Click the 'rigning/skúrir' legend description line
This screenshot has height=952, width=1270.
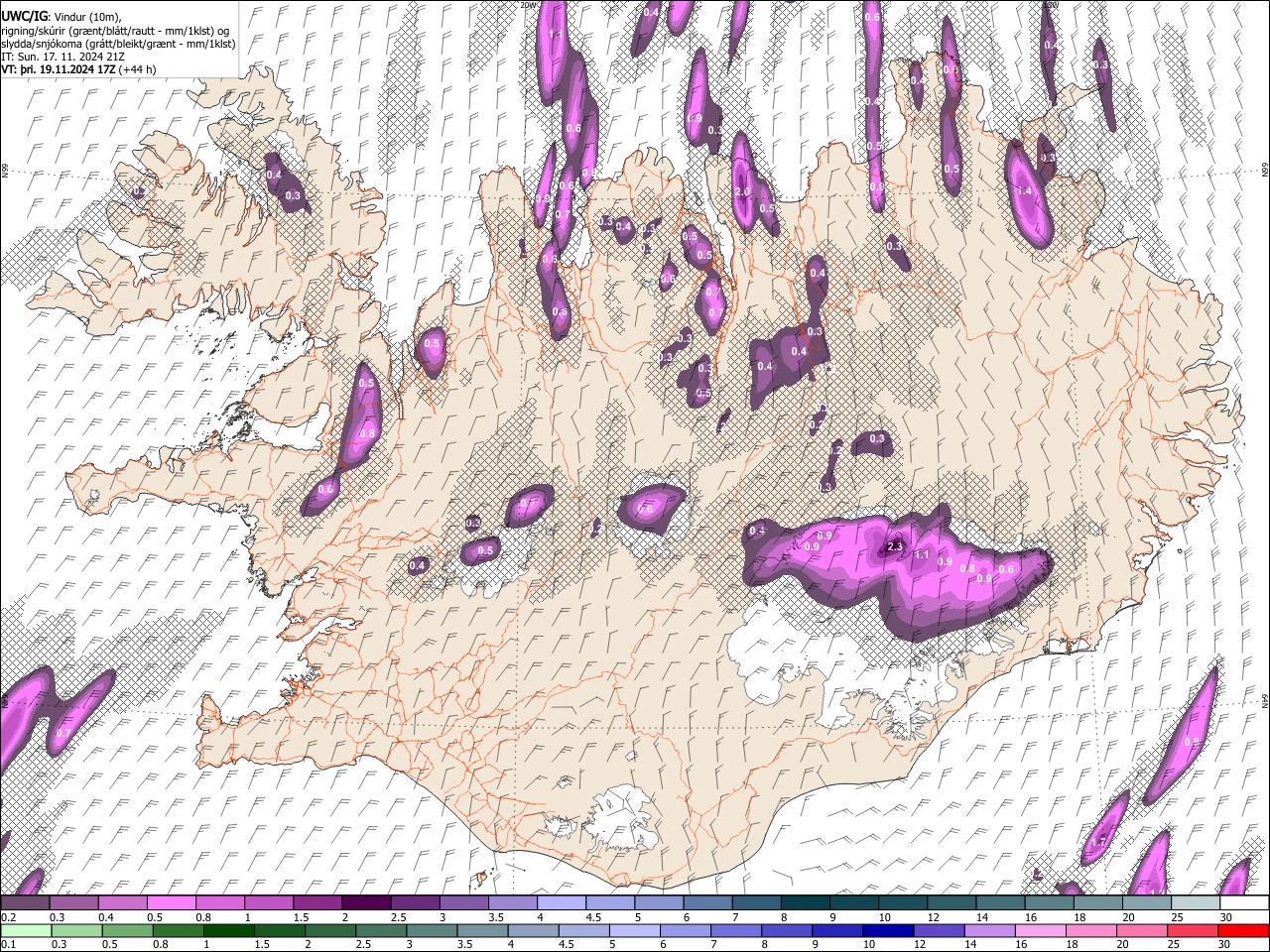click(116, 30)
